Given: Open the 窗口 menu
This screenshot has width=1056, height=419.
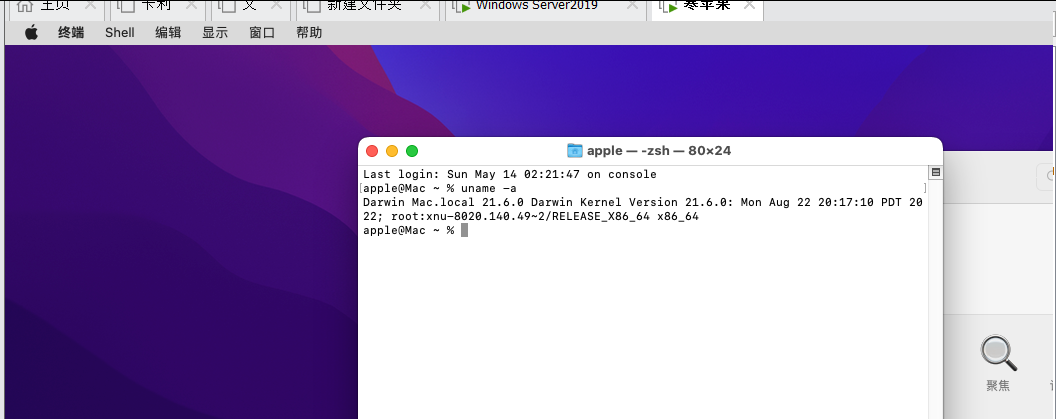Looking at the screenshot, I should click(262, 32).
